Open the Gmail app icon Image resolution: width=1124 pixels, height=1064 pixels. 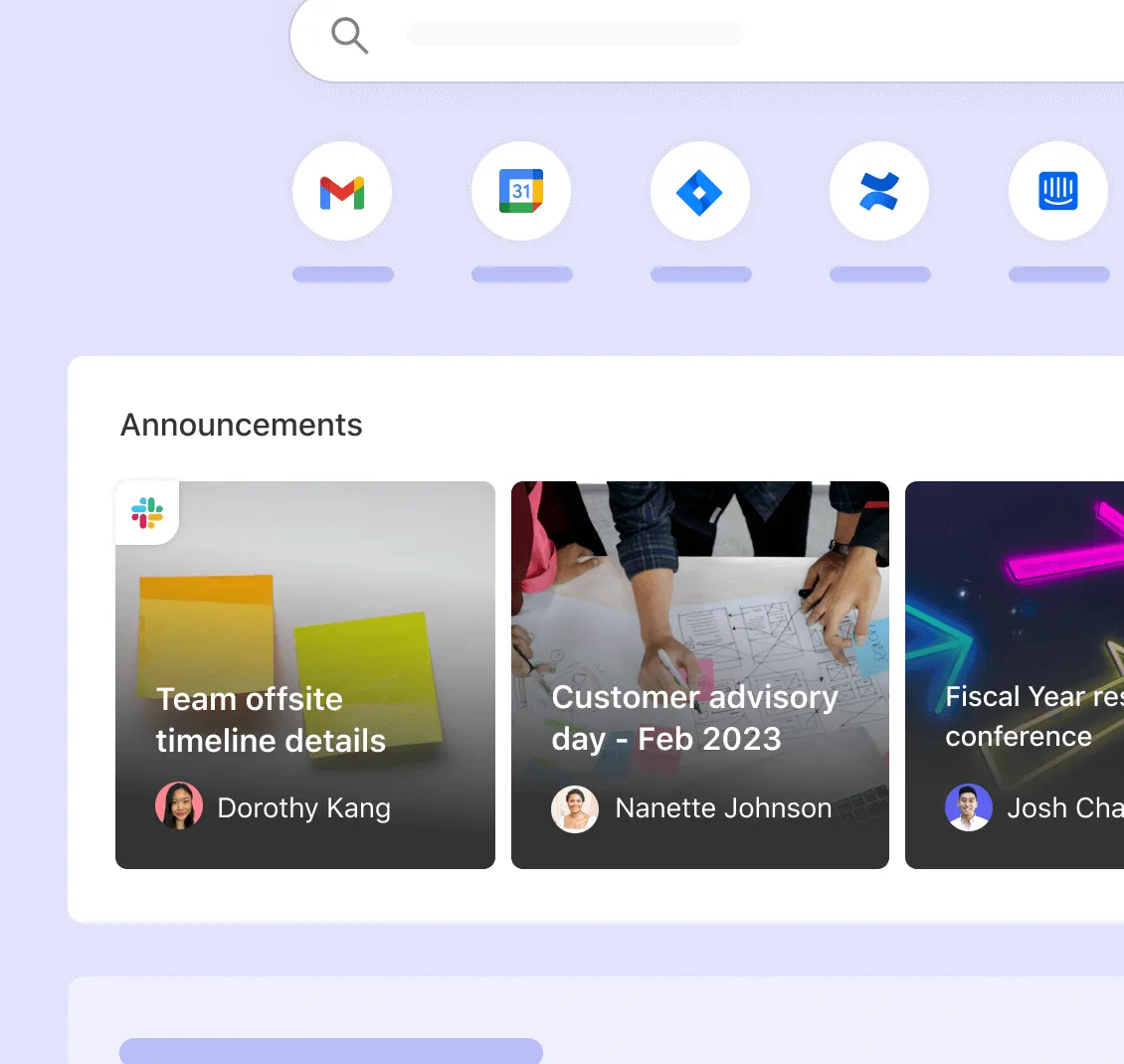point(342,191)
